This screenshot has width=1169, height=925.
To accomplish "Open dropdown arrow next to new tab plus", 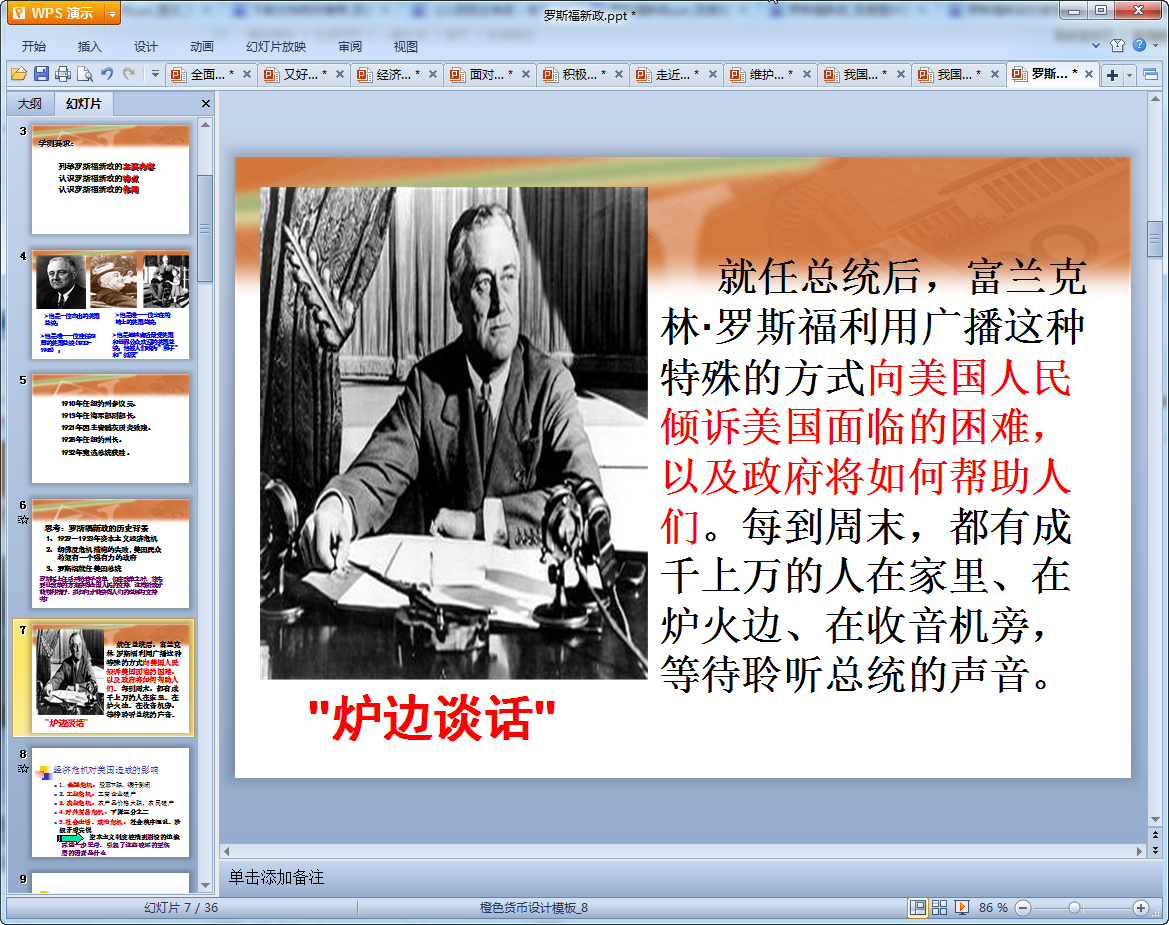I will (x=1129, y=75).
